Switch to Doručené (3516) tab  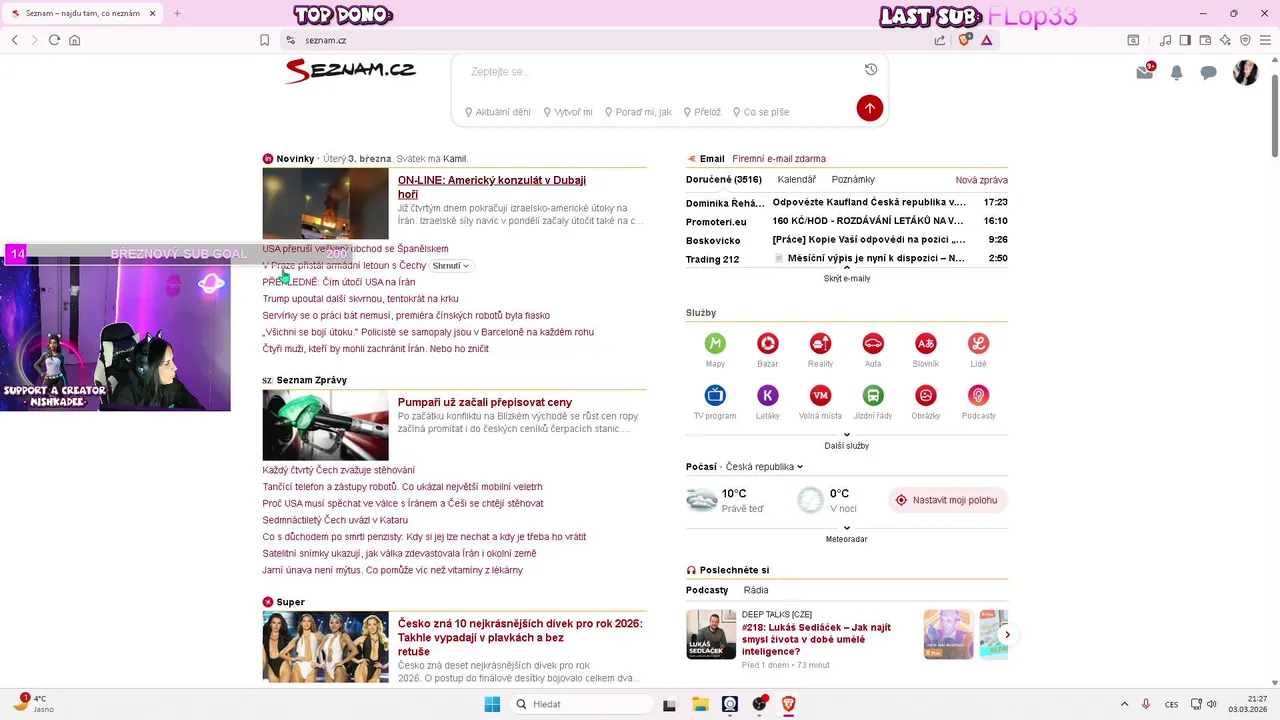coord(724,180)
